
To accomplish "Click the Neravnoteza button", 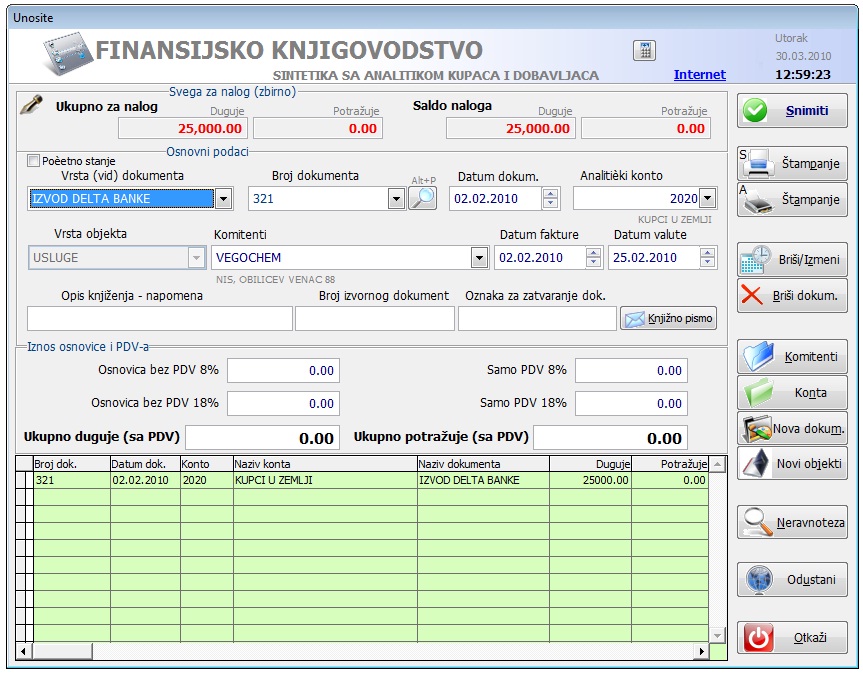I will pyautogui.click(x=792, y=522).
